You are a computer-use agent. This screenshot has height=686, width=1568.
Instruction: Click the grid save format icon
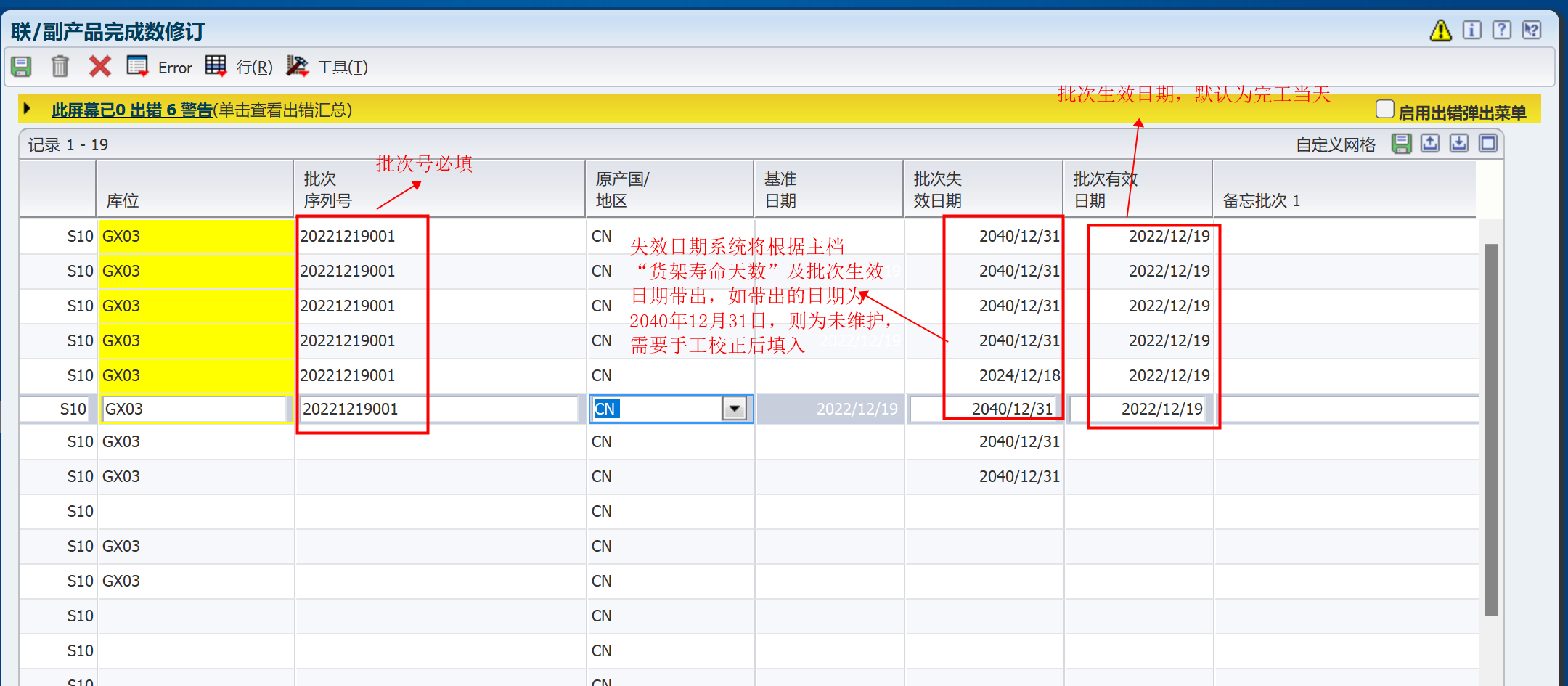pyautogui.click(x=1401, y=144)
